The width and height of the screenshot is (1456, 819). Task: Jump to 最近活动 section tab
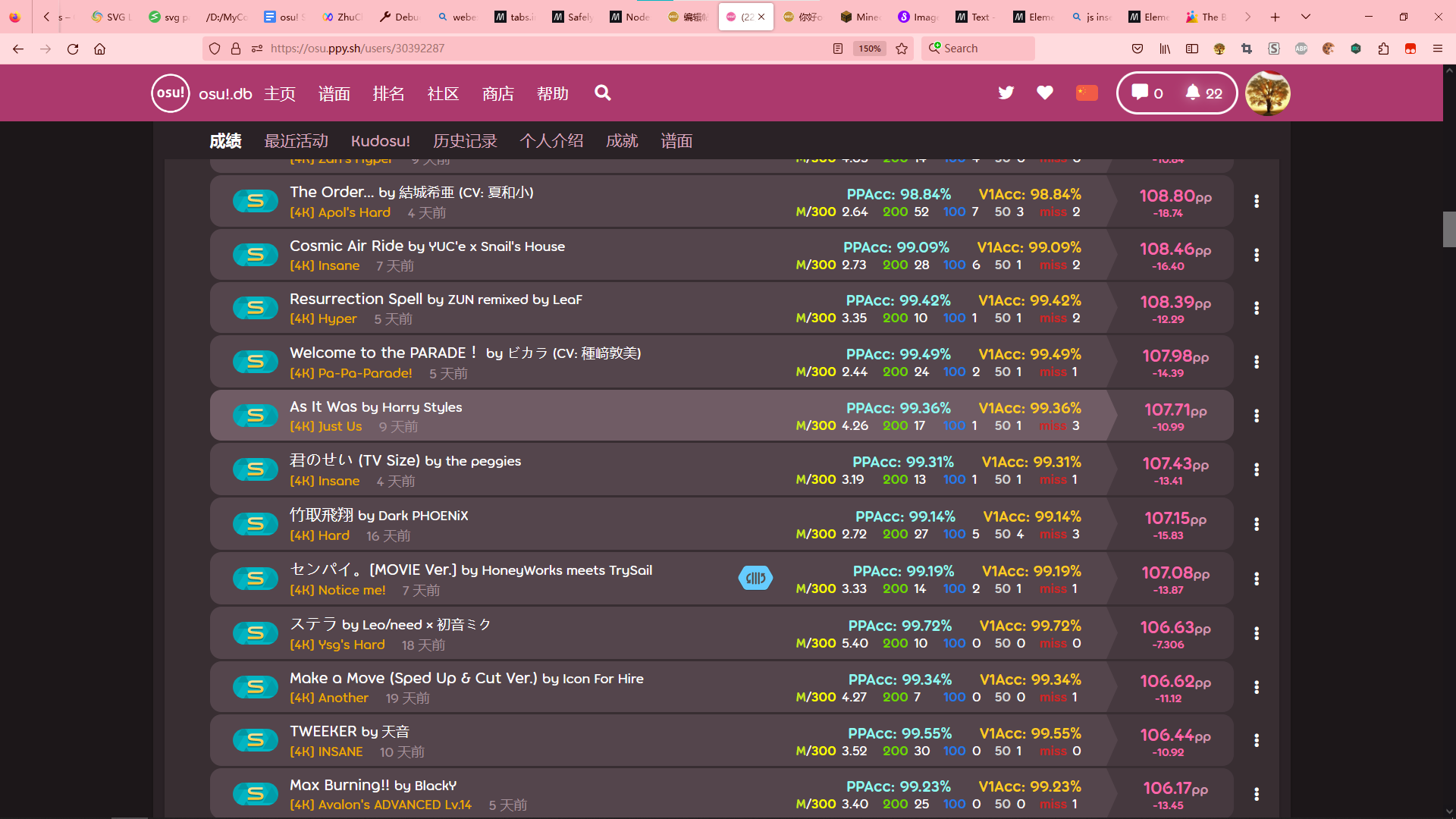point(297,141)
